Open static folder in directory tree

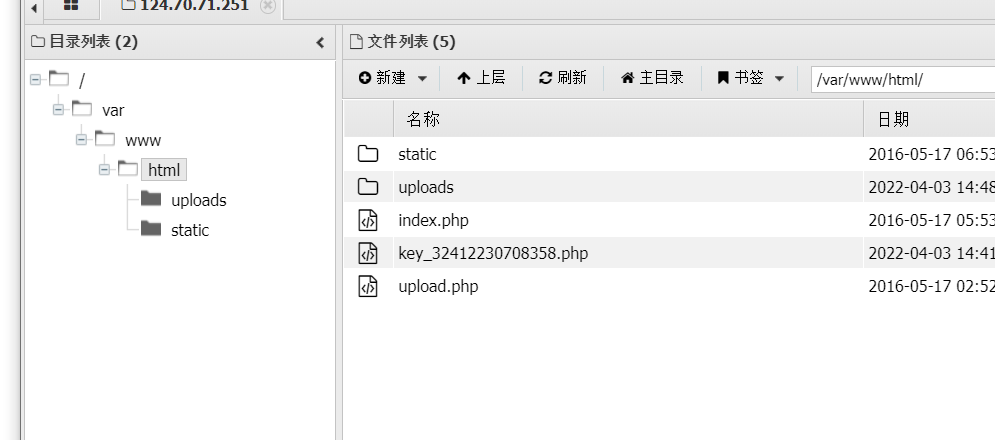(190, 230)
